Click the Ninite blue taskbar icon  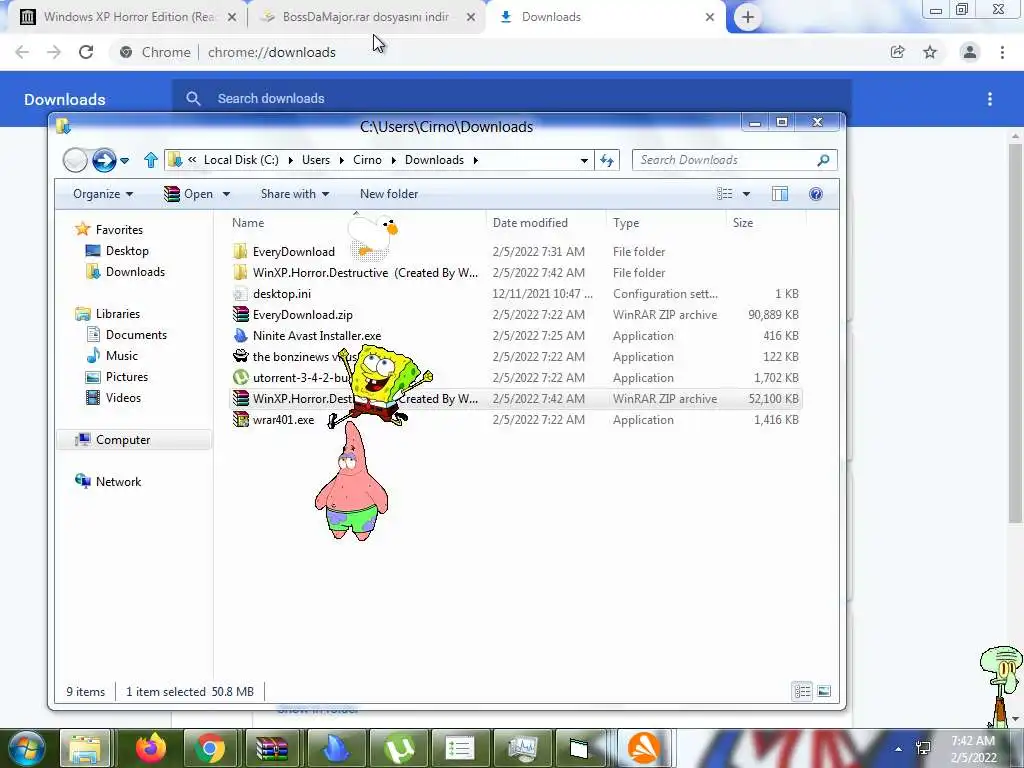336,748
